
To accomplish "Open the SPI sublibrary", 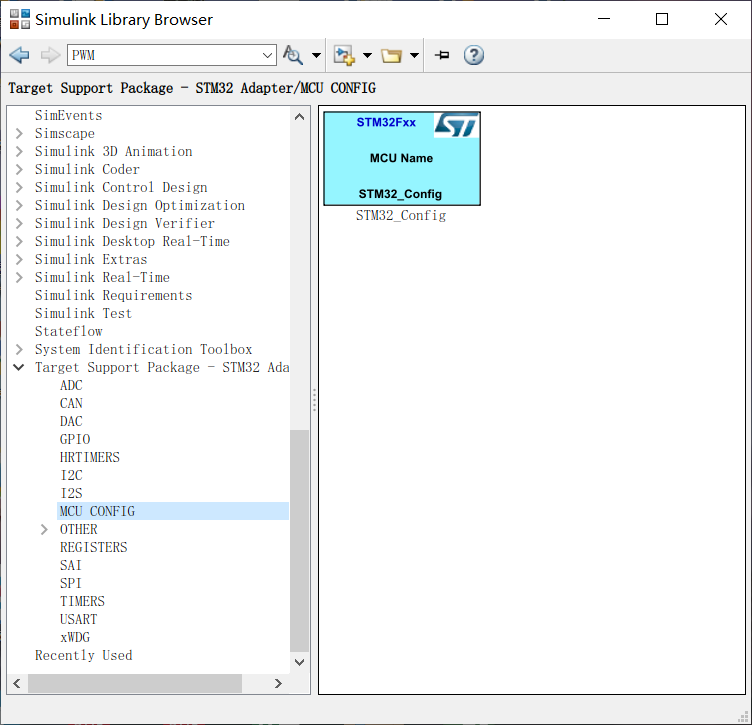I will coord(70,583).
